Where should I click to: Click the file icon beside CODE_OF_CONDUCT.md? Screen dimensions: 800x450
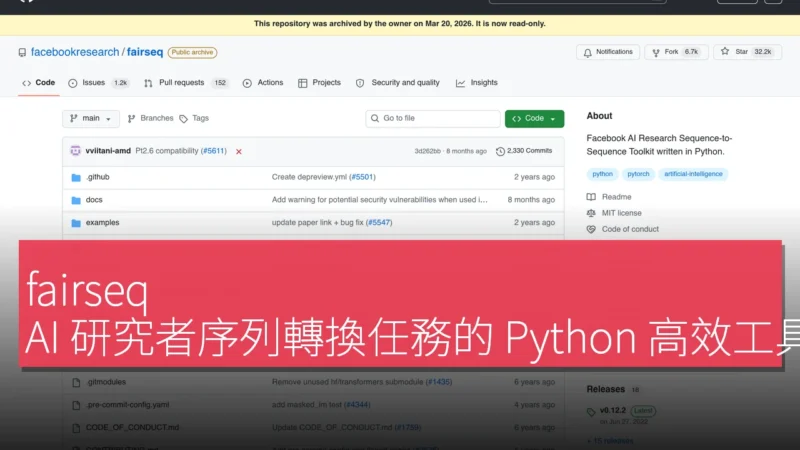(x=76, y=428)
